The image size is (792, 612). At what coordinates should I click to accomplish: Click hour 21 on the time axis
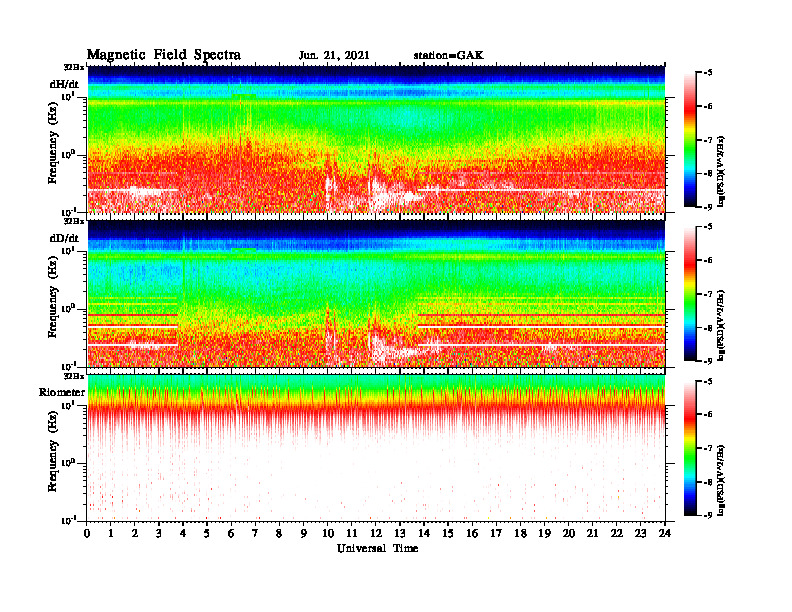click(x=592, y=533)
